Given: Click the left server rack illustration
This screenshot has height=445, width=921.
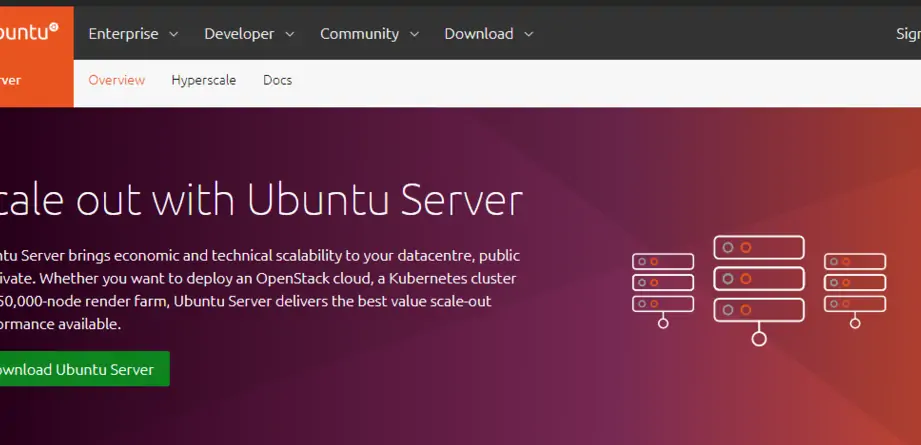Looking at the screenshot, I should [663, 289].
